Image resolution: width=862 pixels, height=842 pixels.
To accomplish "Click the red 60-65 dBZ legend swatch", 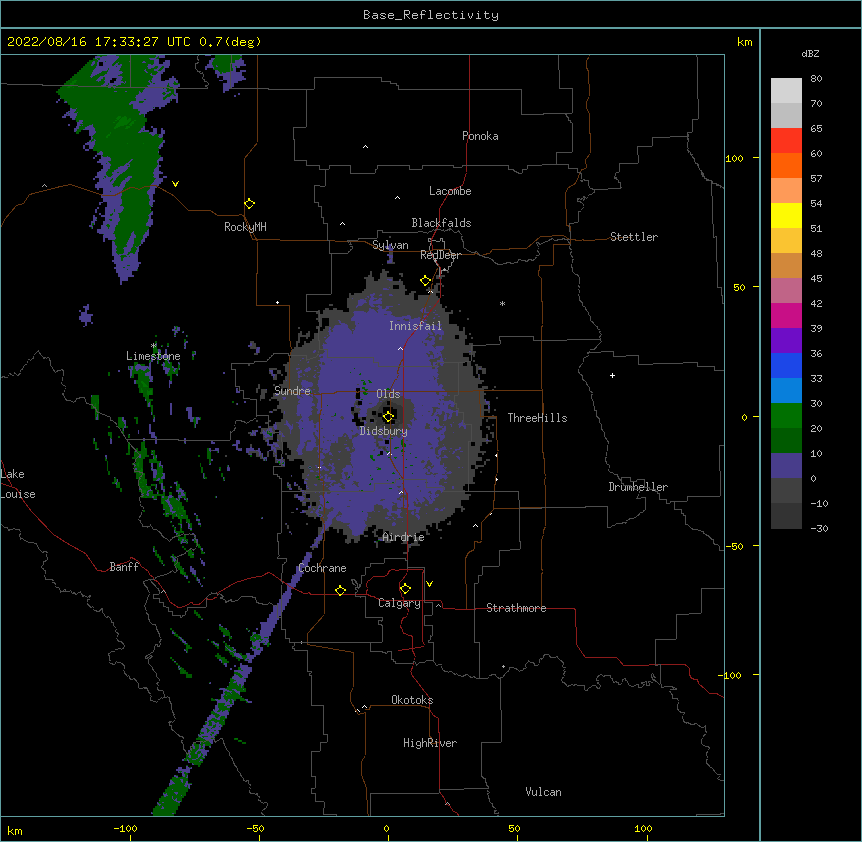I will (x=786, y=140).
